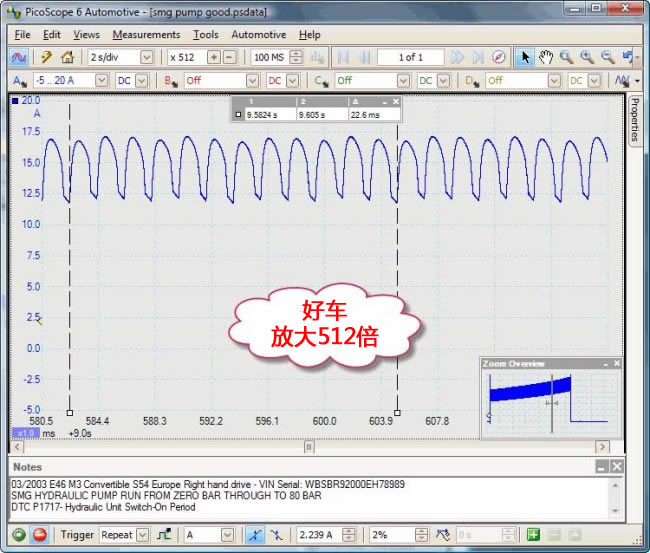Open the Trigger mode Repeat dropdown
This screenshot has width=650, height=553.
[x=141, y=535]
